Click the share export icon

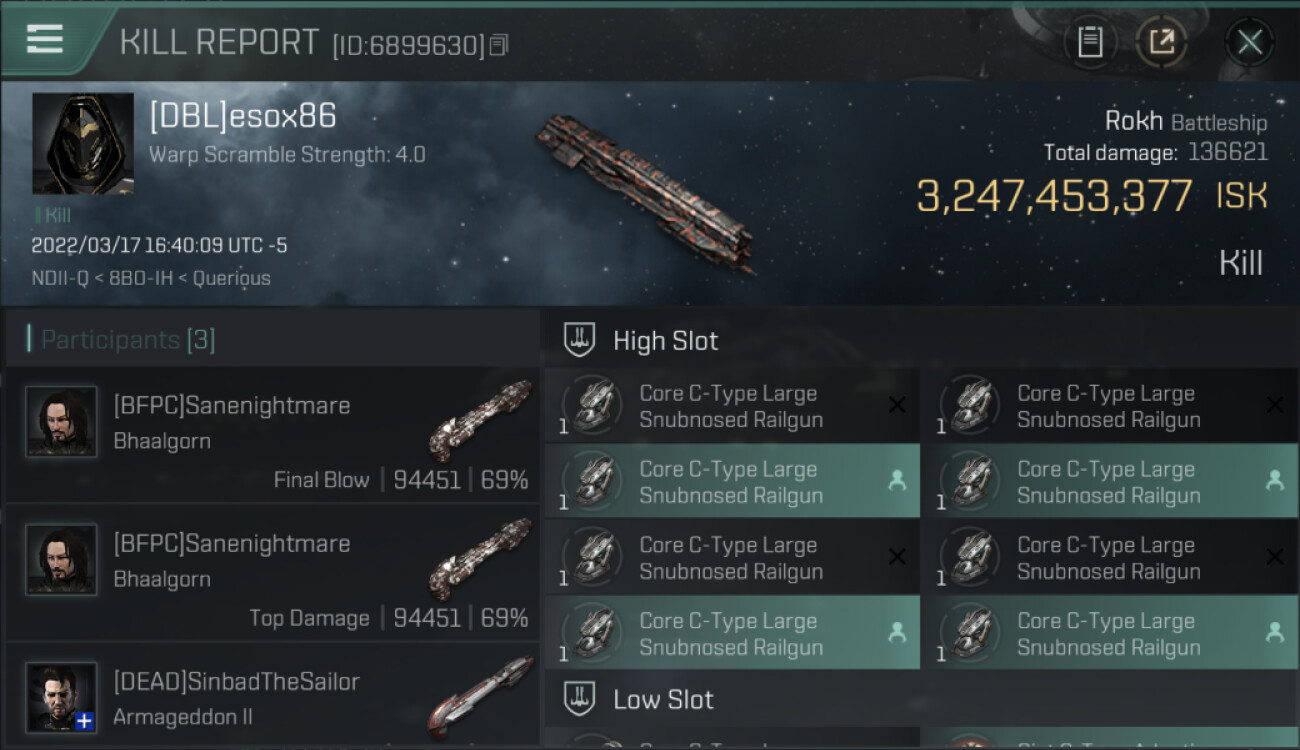(x=1161, y=42)
